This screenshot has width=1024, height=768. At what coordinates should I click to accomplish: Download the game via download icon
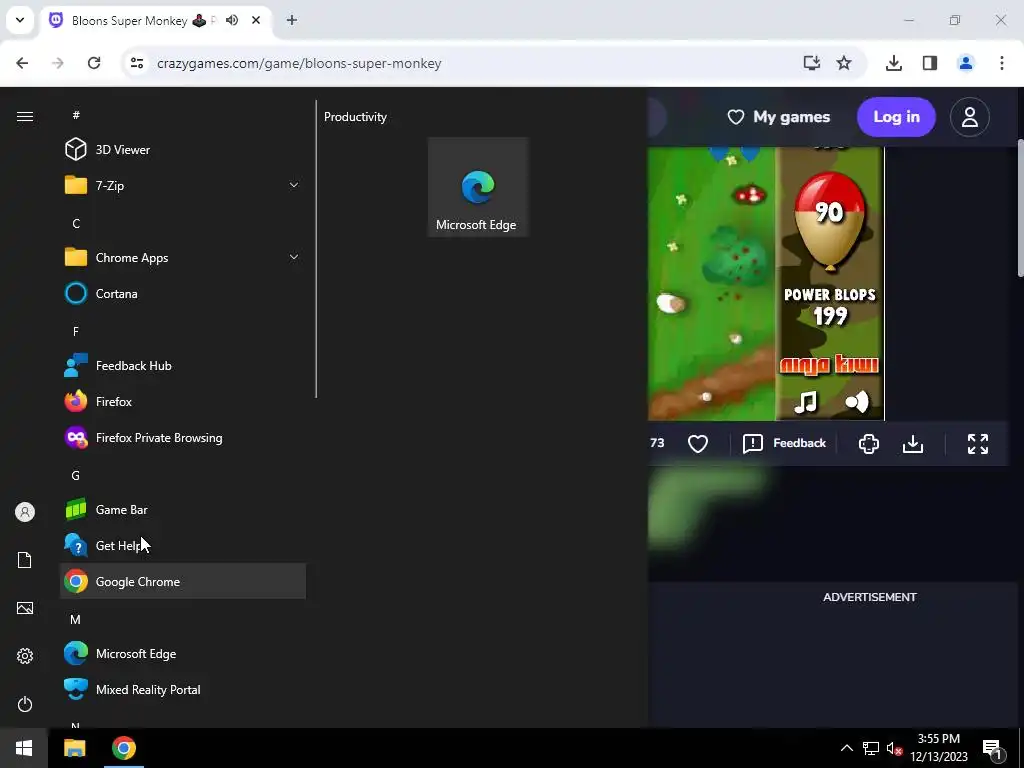(x=913, y=443)
